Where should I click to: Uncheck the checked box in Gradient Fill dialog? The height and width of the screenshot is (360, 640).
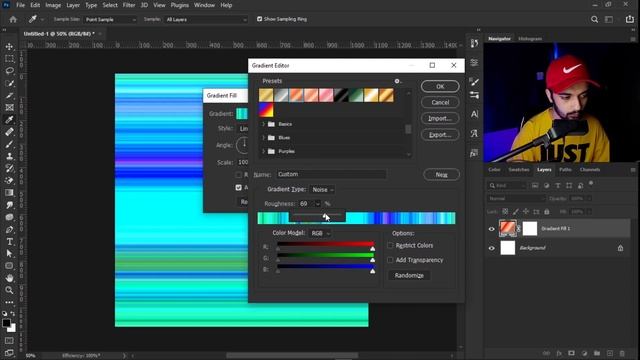[238, 187]
